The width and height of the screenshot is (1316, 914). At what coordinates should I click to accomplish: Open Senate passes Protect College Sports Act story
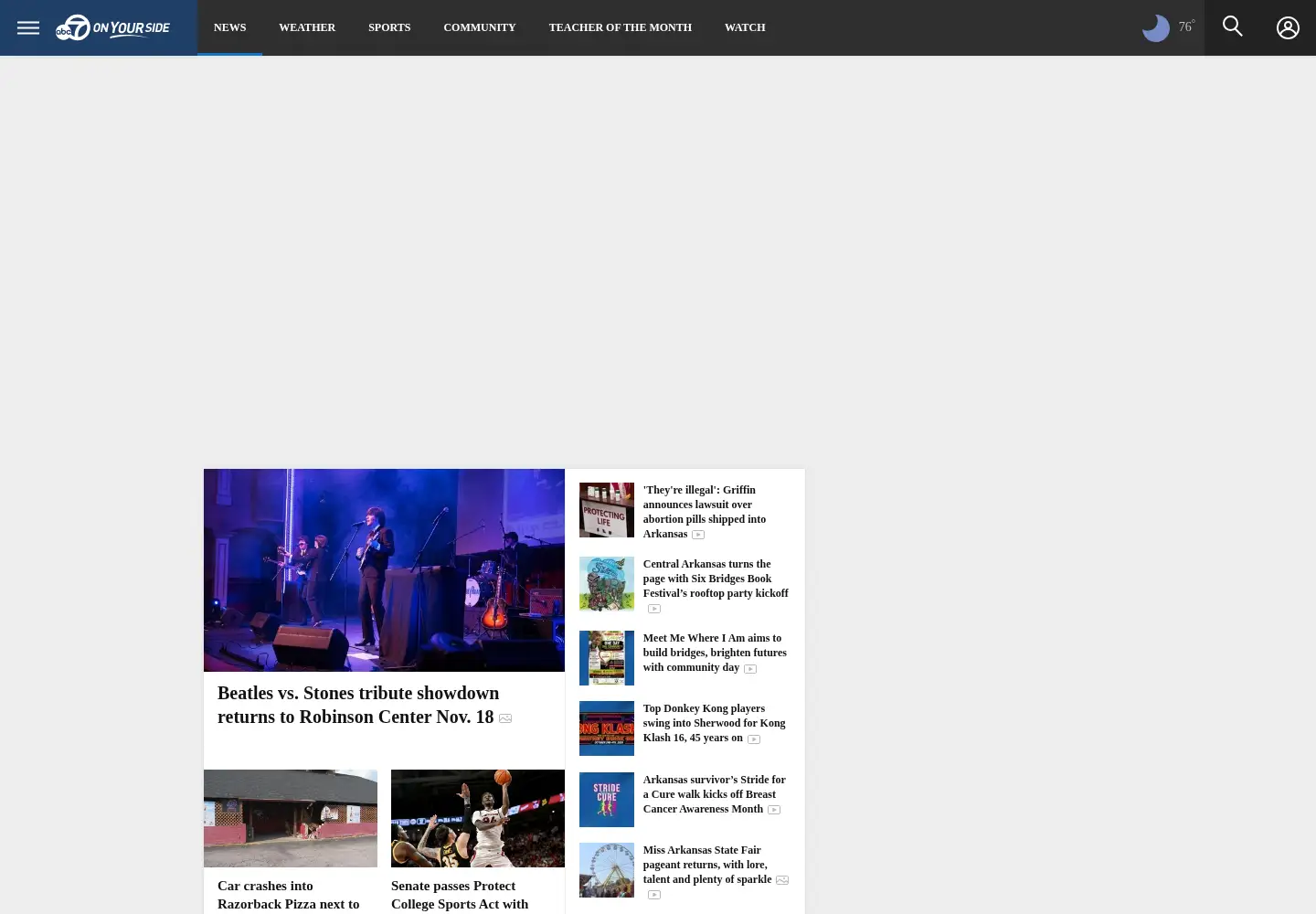click(x=460, y=895)
